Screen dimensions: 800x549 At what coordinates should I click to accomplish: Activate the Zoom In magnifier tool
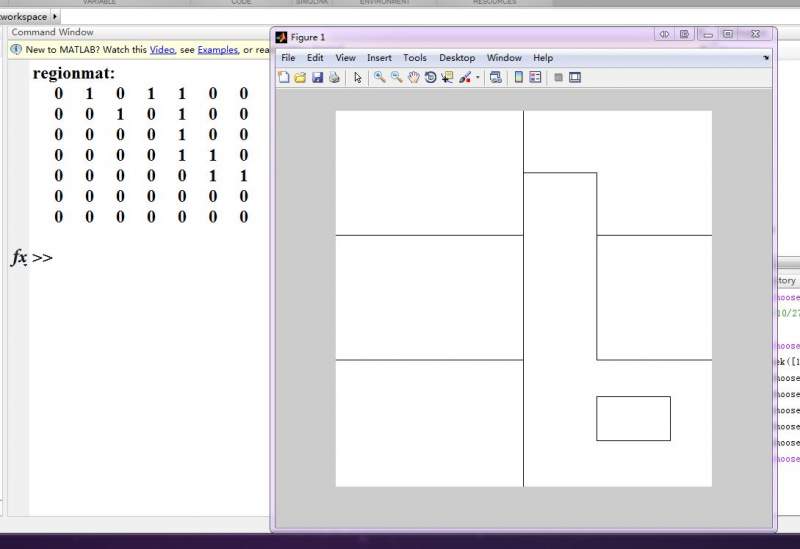379,77
